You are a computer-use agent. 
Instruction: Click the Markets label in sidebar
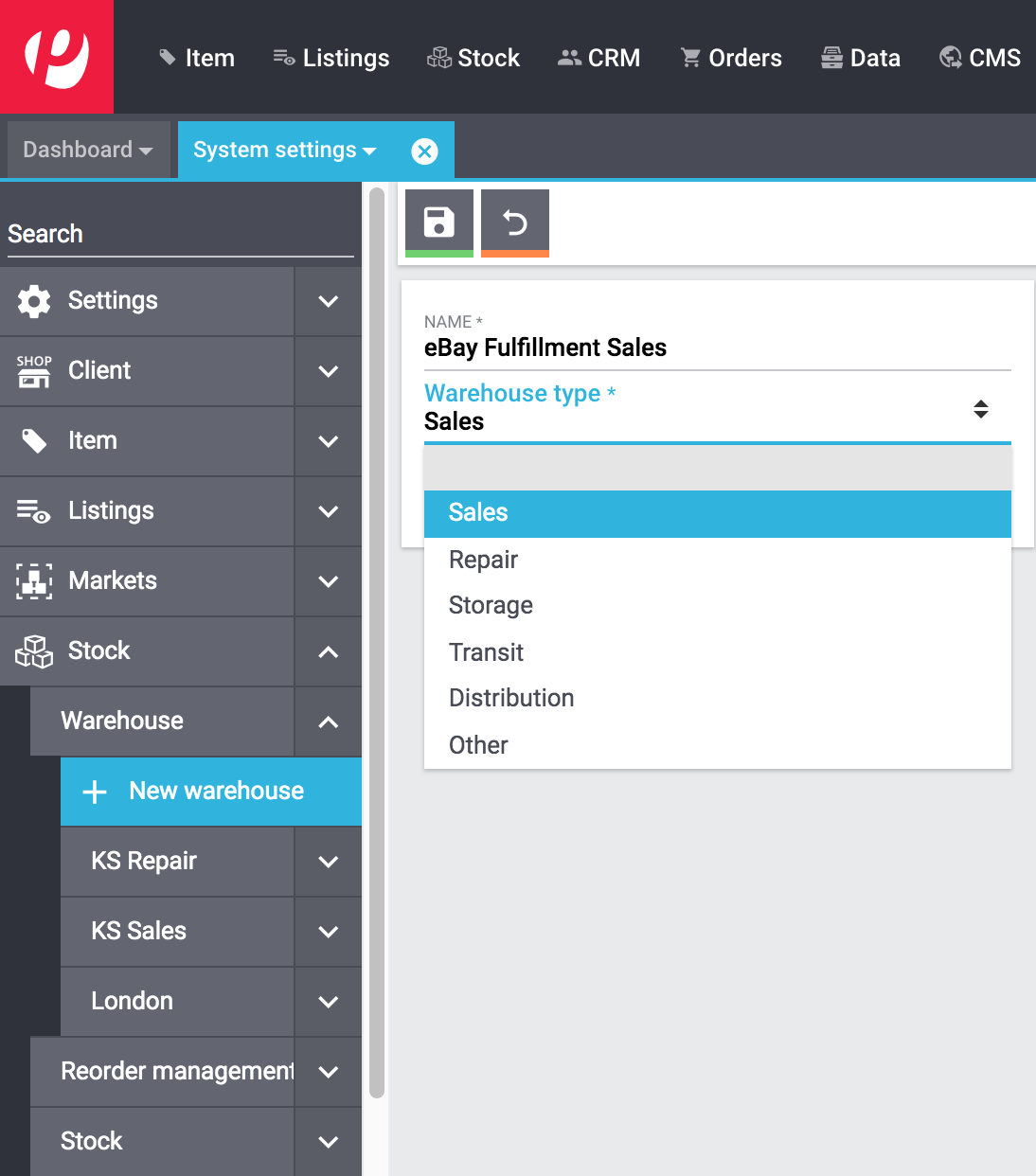[x=113, y=581]
